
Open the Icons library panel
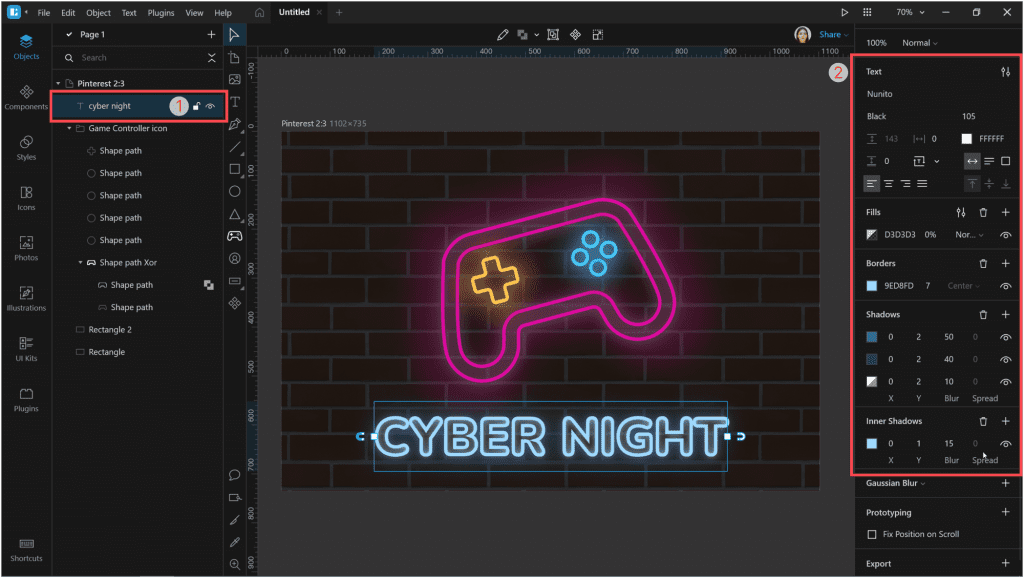click(26, 198)
